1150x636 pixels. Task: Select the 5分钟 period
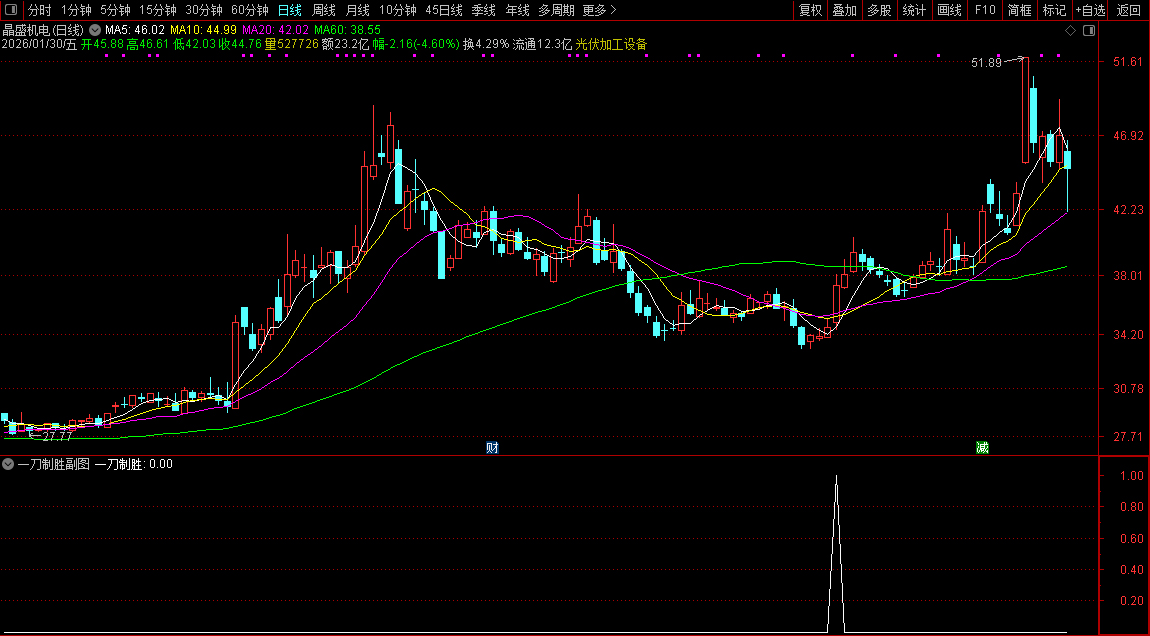(115, 10)
